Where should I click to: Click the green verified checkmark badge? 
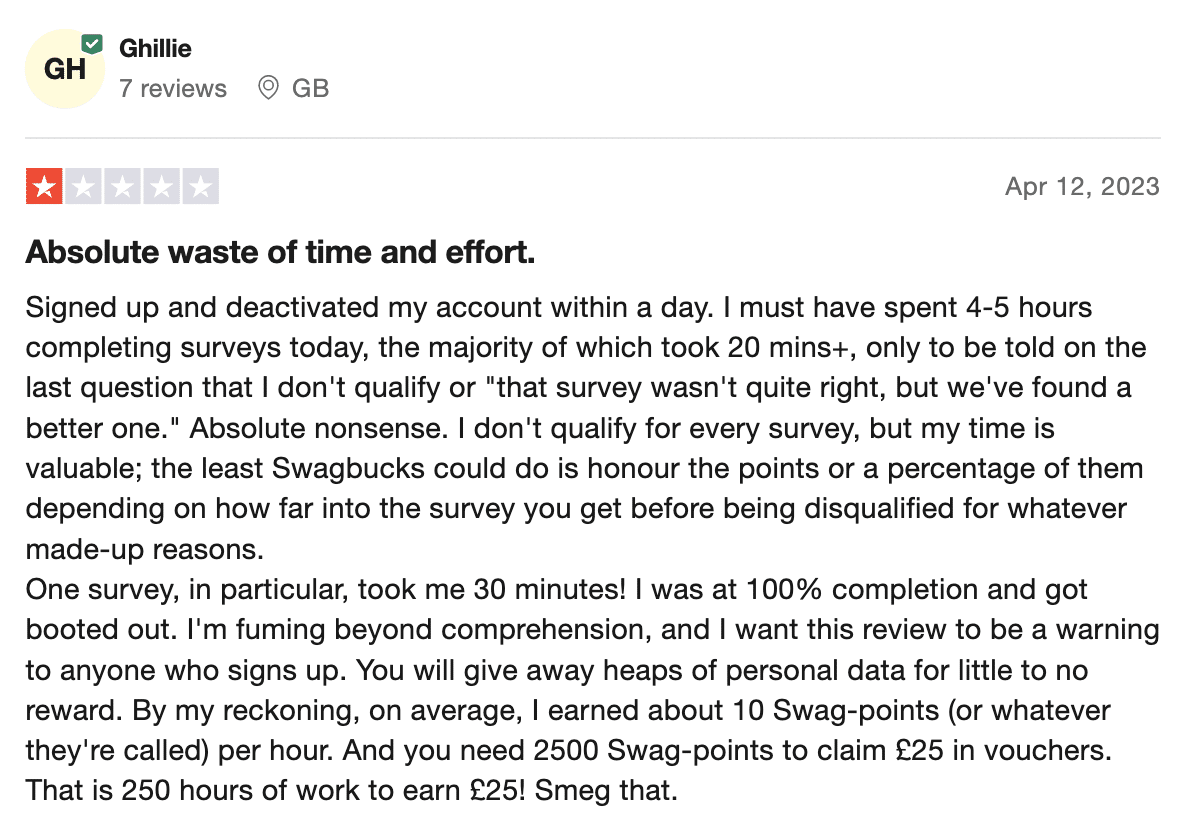(x=92, y=44)
